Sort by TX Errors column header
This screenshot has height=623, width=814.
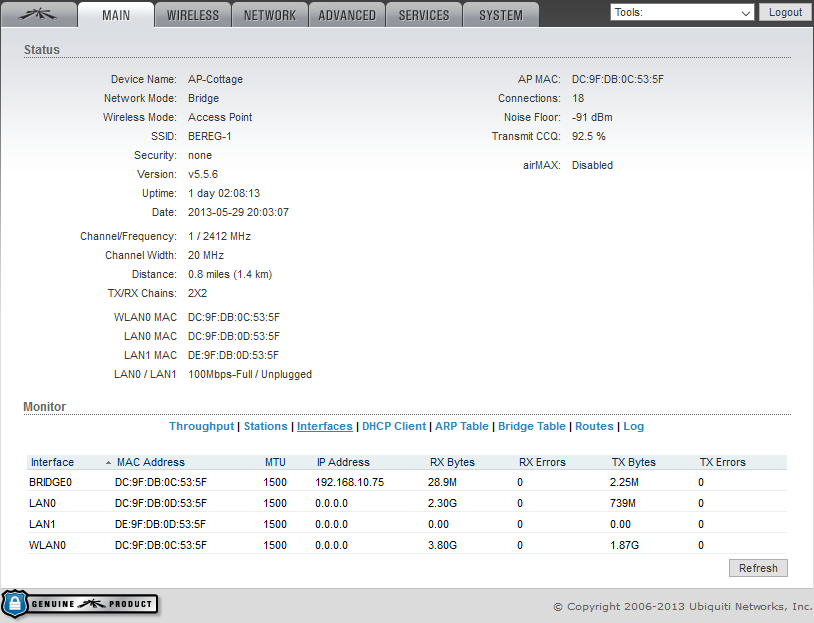tap(722, 462)
